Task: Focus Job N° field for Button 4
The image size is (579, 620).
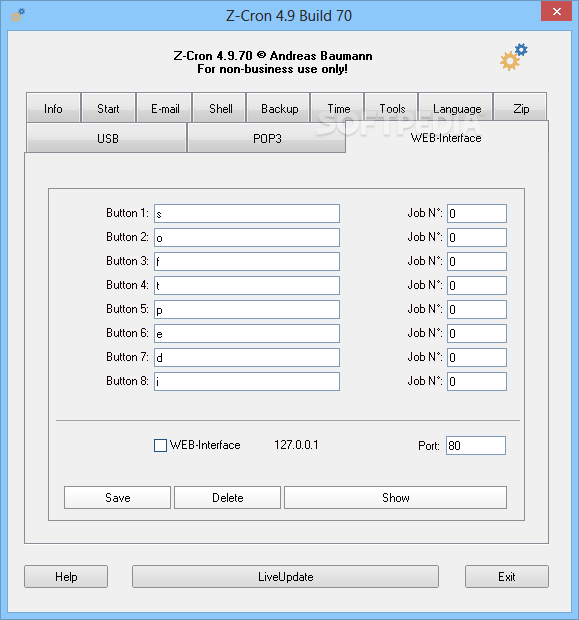Action: coord(477,285)
